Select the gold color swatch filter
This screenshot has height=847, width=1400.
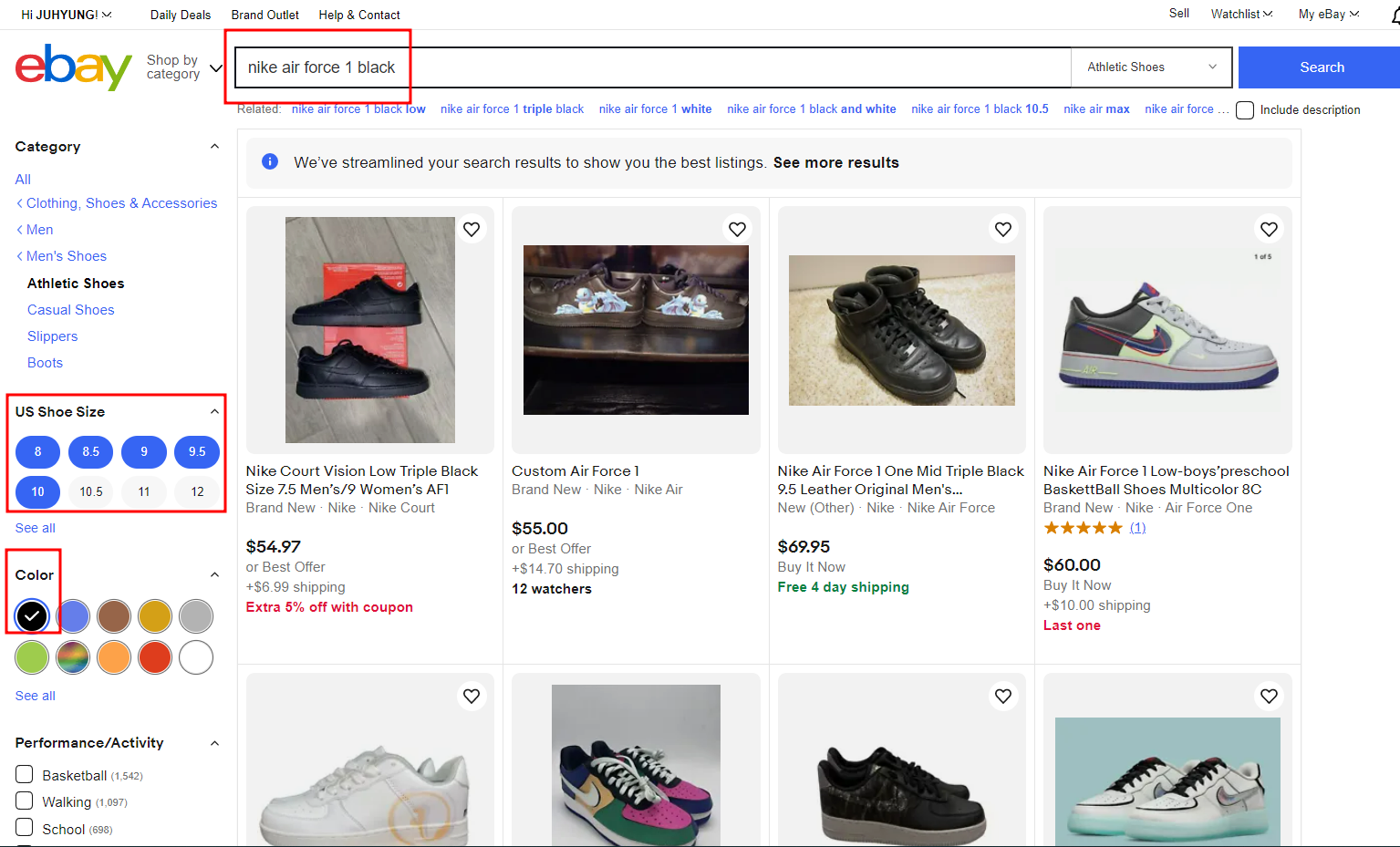coord(155,616)
